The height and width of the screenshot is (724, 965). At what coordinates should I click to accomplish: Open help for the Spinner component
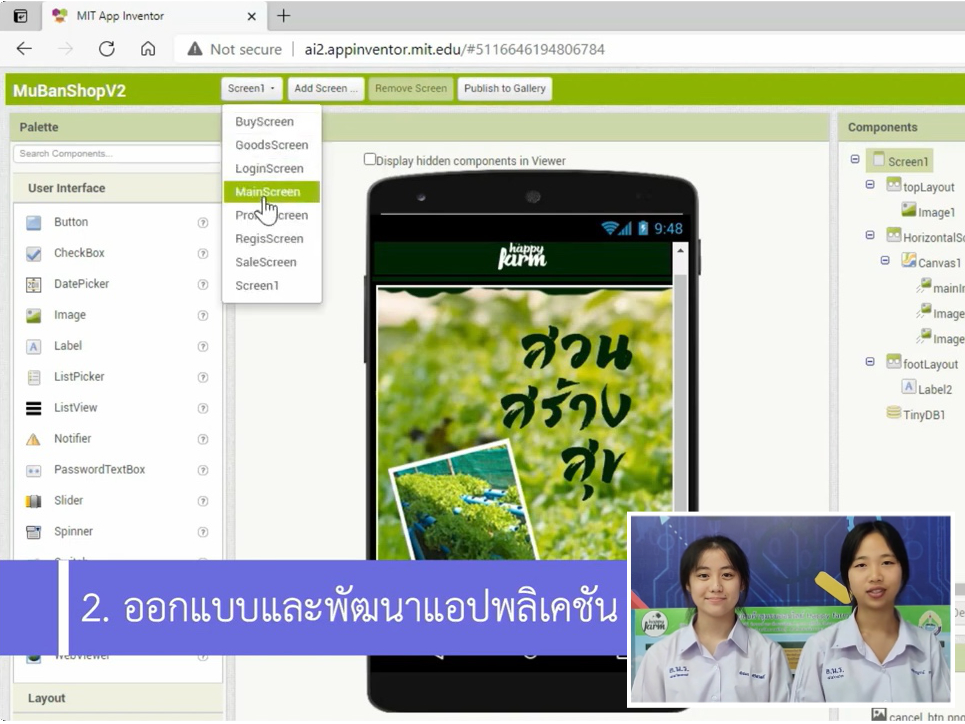202,532
